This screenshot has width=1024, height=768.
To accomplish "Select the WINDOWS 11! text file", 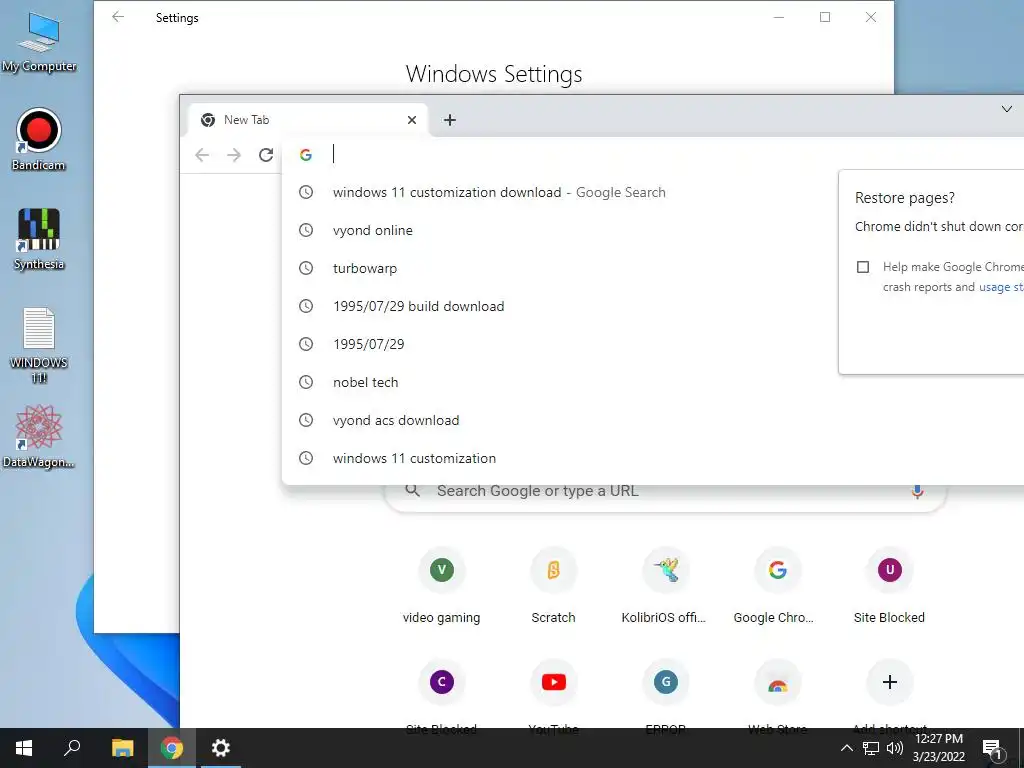I will tap(39, 345).
